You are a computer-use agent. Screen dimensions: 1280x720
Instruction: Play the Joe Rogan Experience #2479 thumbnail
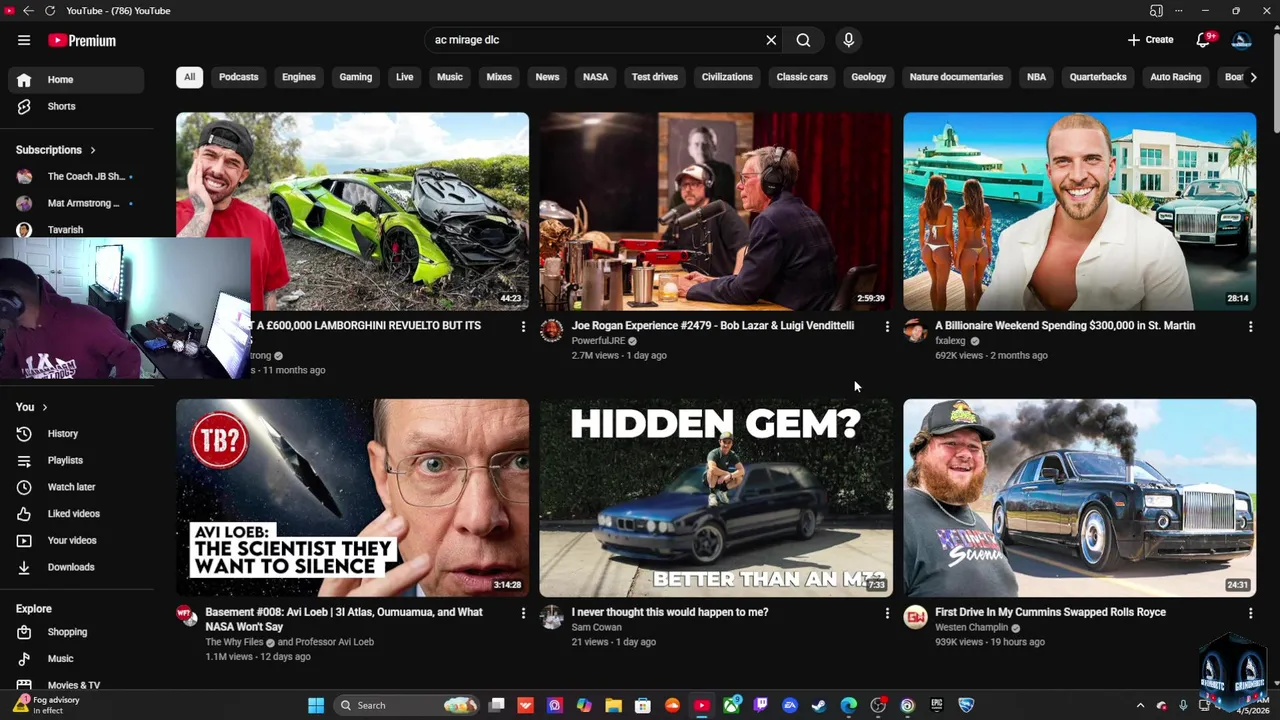click(x=716, y=211)
